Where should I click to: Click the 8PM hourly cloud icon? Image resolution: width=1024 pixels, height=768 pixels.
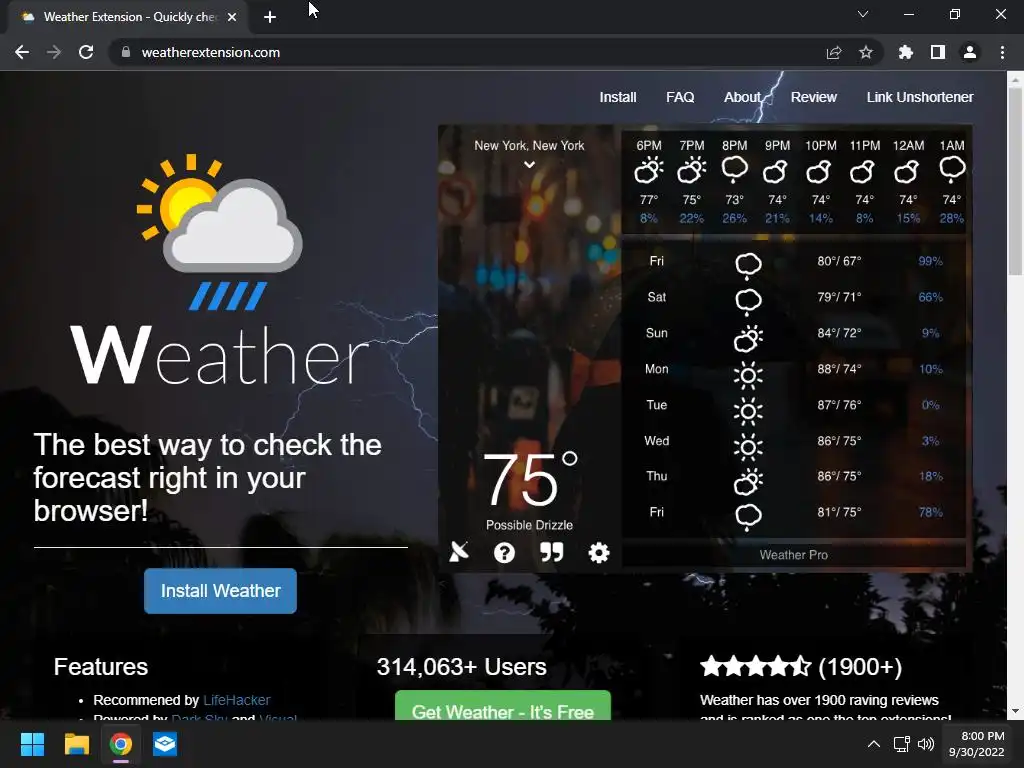coord(735,170)
